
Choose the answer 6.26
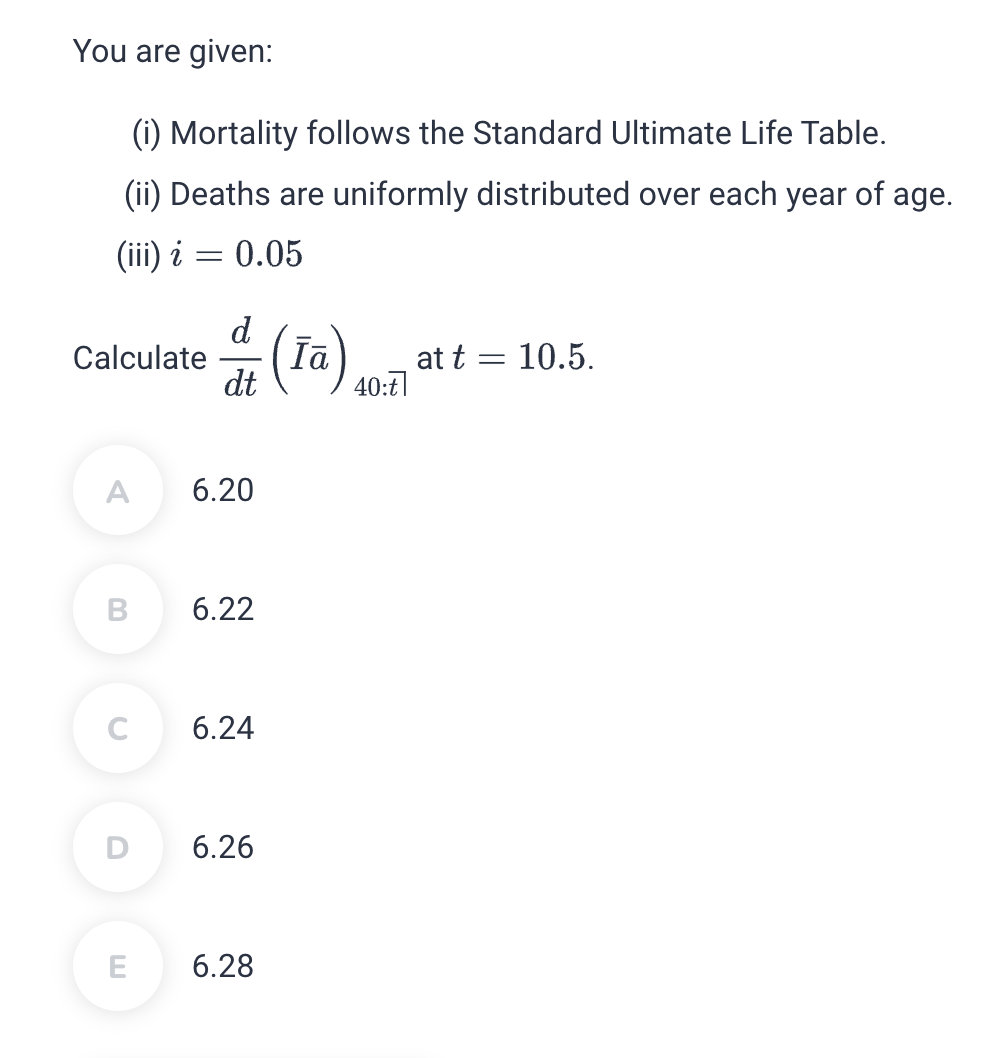[222, 847]
